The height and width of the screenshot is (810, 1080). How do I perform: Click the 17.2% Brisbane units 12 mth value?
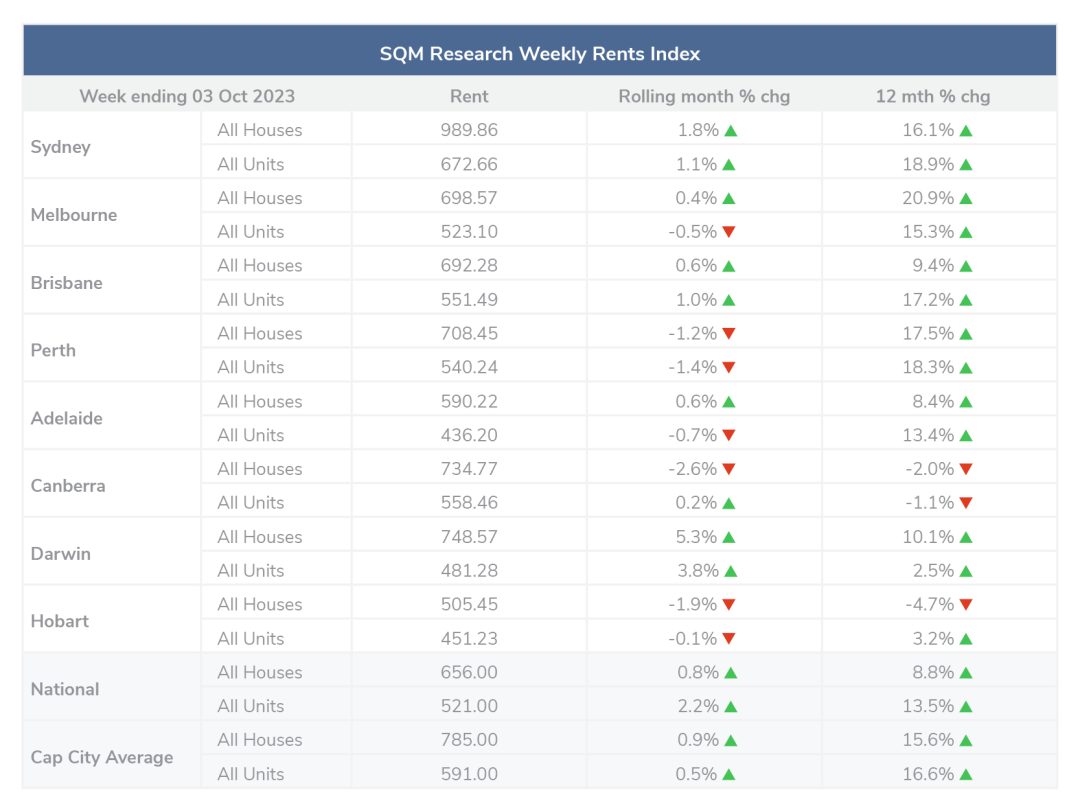928,300
